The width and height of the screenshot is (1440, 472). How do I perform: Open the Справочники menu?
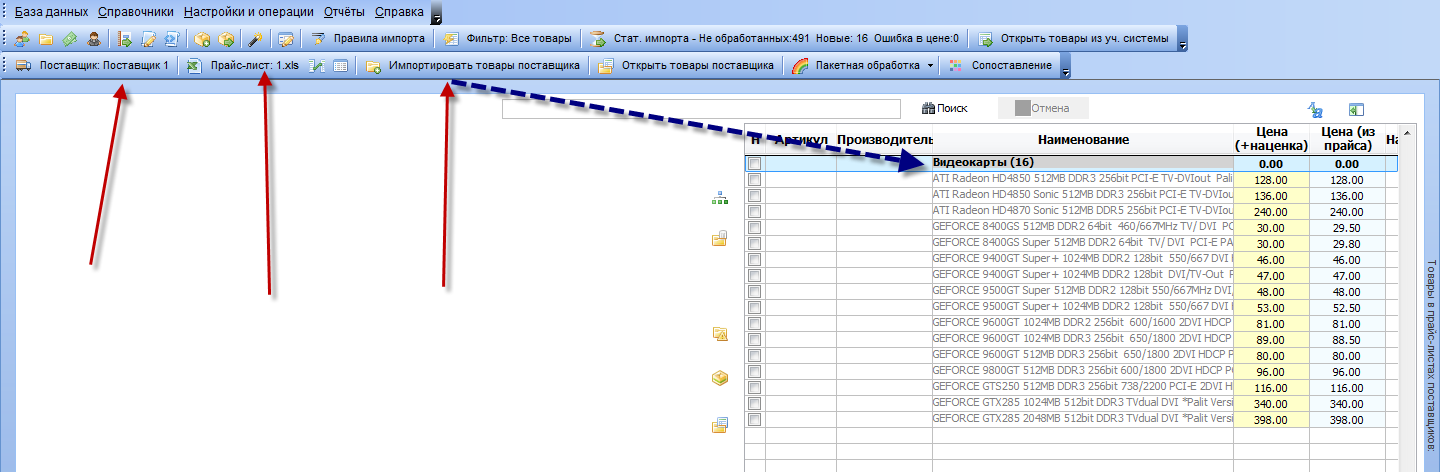coord(136,12)
